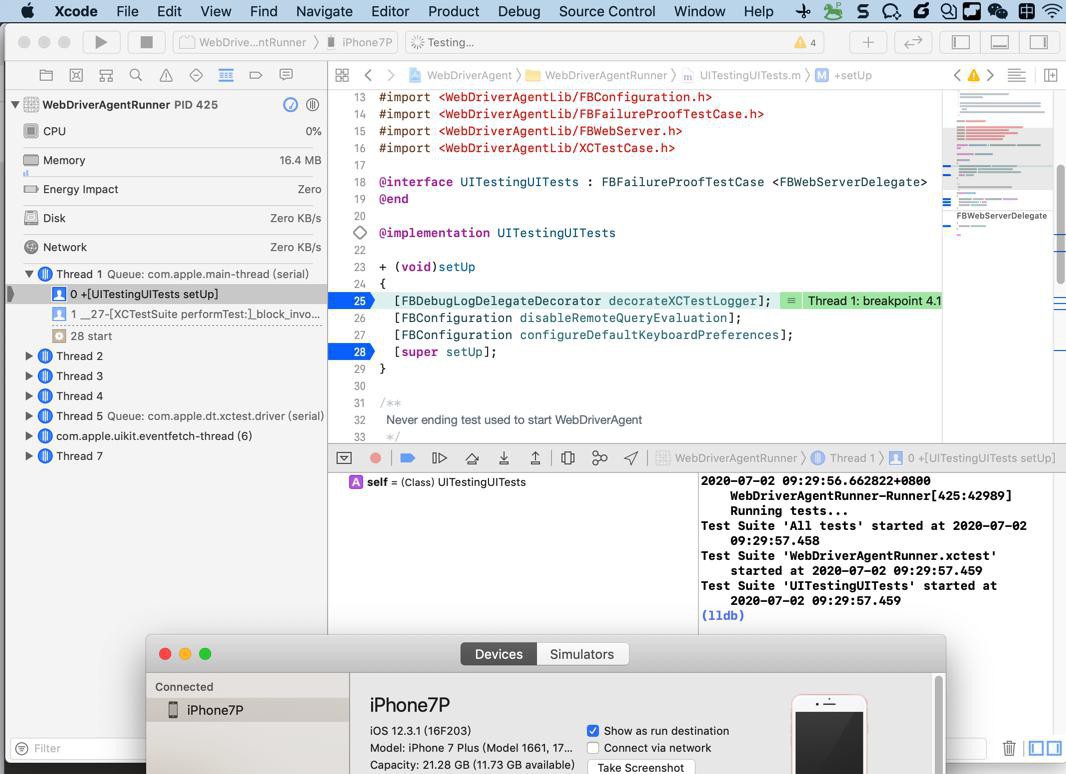Click the warnings count indicator in toolbar
1066x774 pixels.
(x=805, y=42)
